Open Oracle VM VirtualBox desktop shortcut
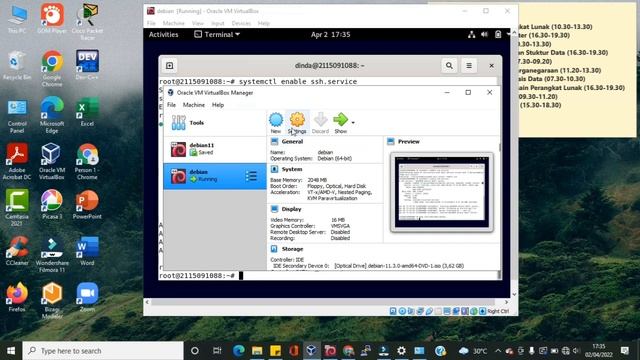 click(x=52, y=162)
